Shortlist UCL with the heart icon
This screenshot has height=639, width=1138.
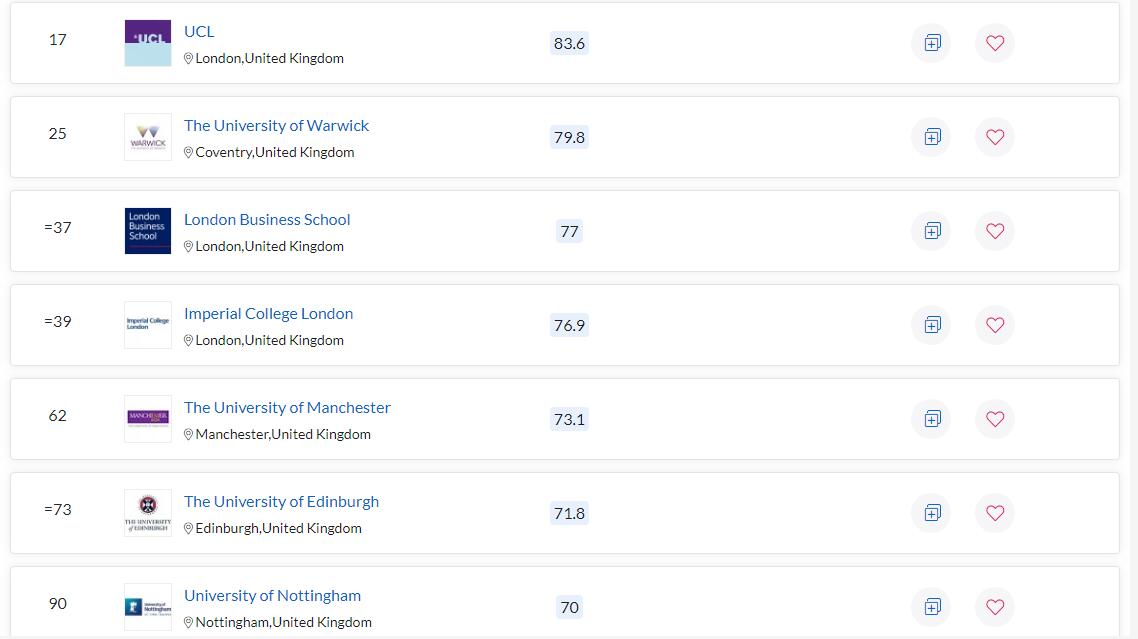(x=994, y=43)
